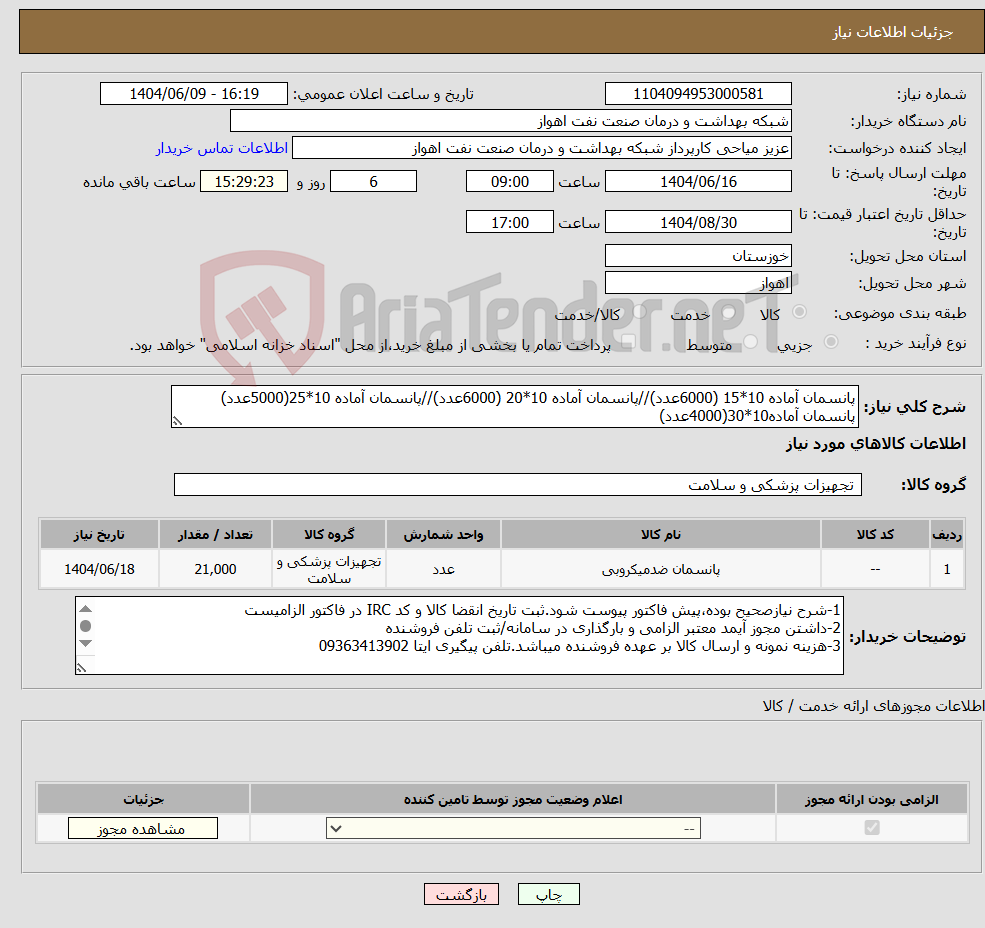Click column header گروه کالا in table

(329, 534)
